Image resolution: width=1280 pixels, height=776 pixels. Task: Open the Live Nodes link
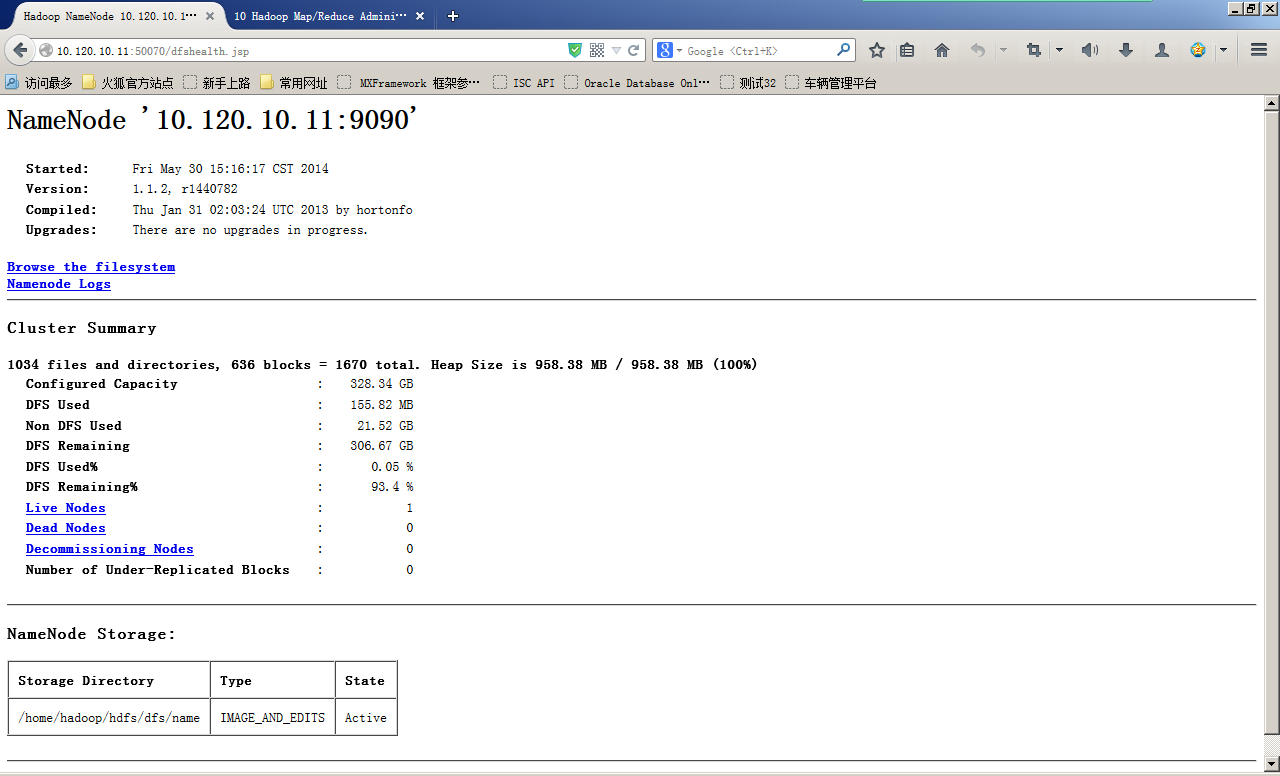(66, 508)
